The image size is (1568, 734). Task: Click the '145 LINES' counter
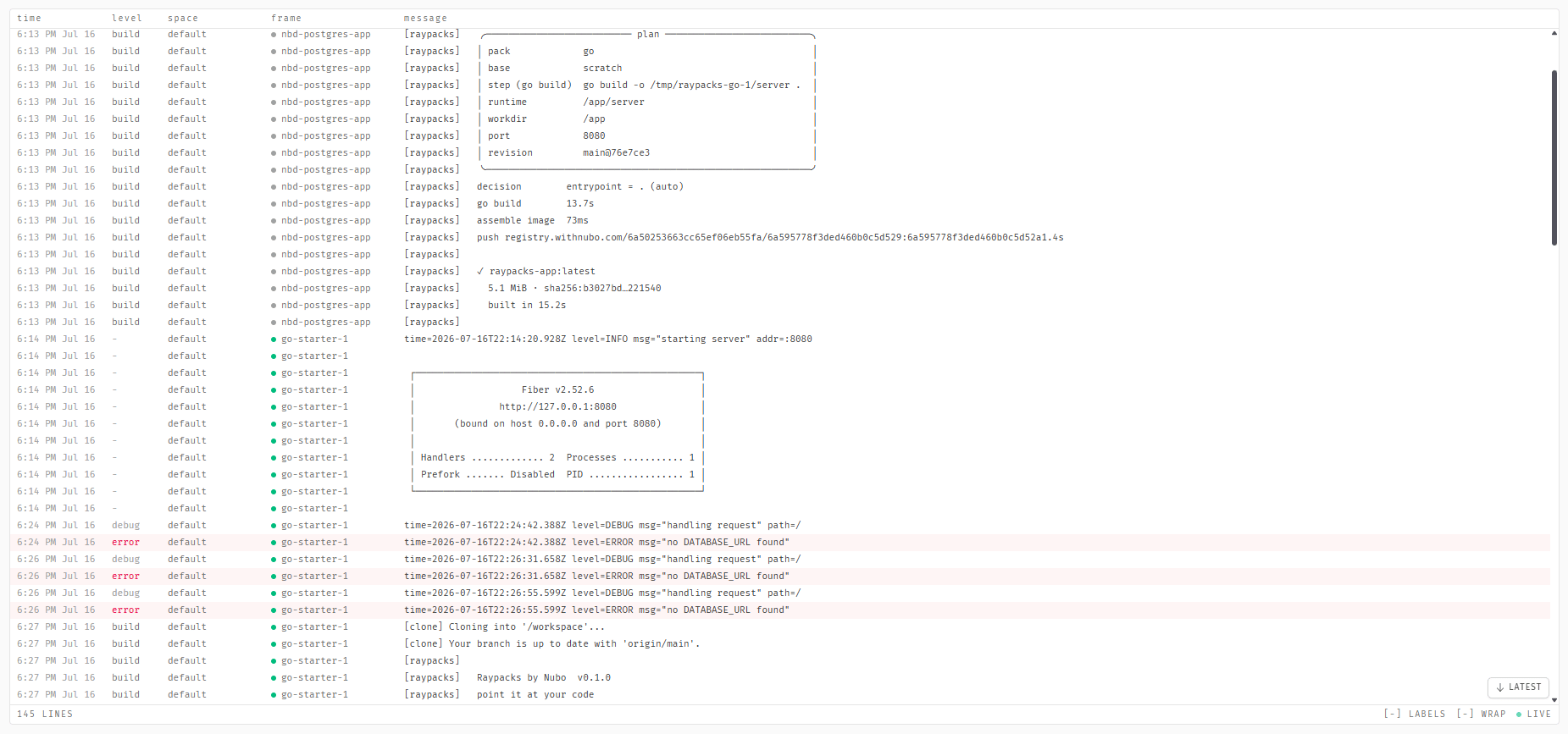pyautogui.click(x=45, y=714)
